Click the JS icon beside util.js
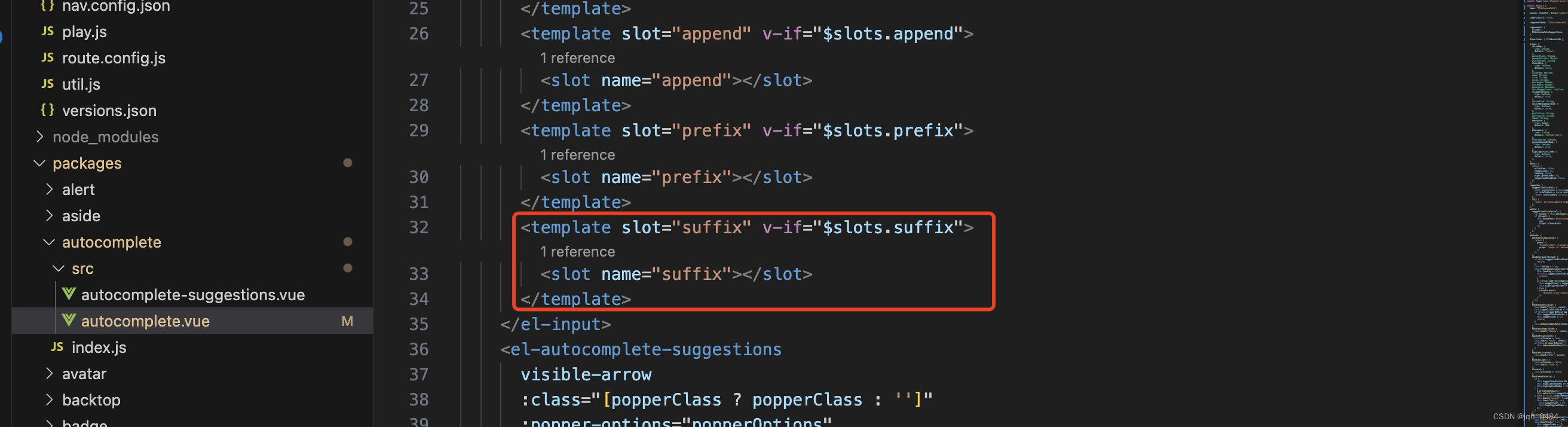1568x427 pixels. pyautogui.click(x=47, y=84)
